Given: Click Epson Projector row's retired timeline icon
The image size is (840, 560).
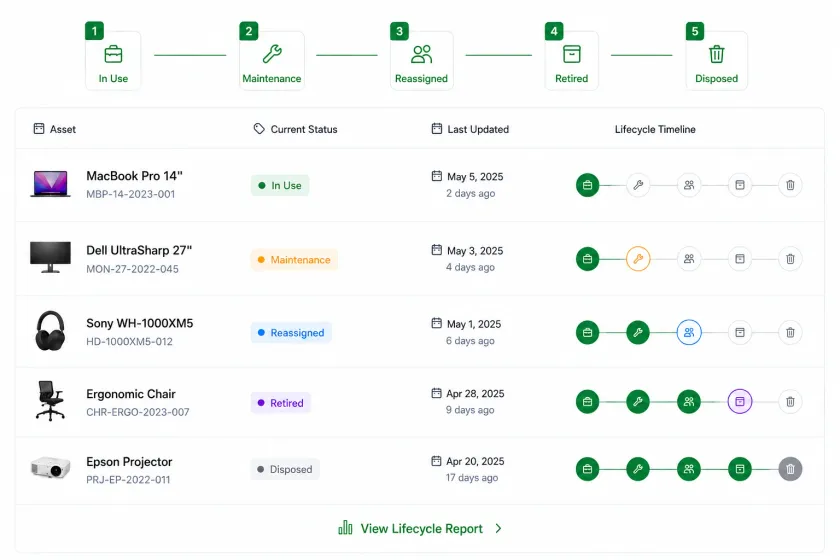Looking at the screenshot, I should click(x=740, y=469).
